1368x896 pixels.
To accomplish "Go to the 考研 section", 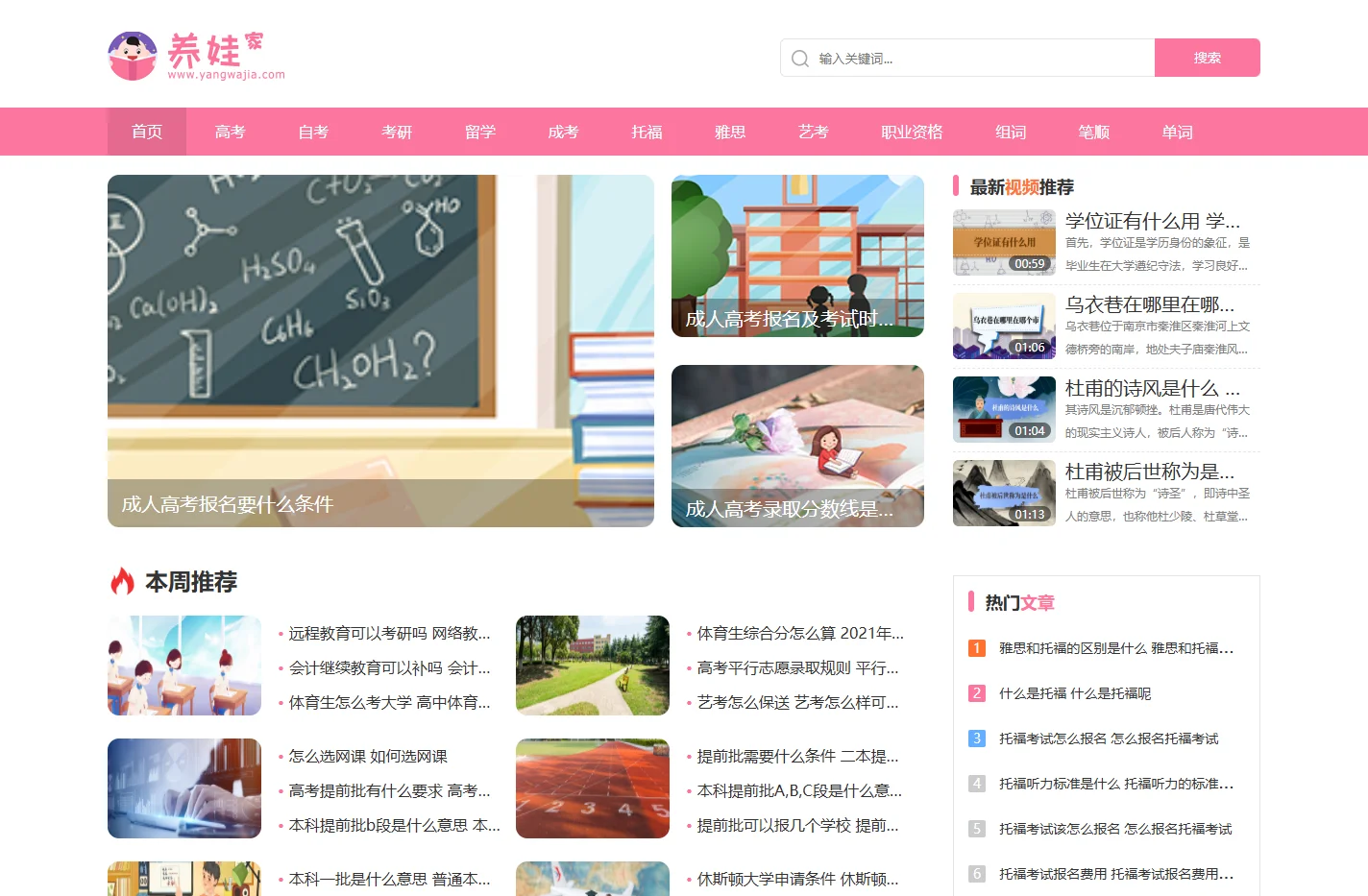I will point(397,132).
